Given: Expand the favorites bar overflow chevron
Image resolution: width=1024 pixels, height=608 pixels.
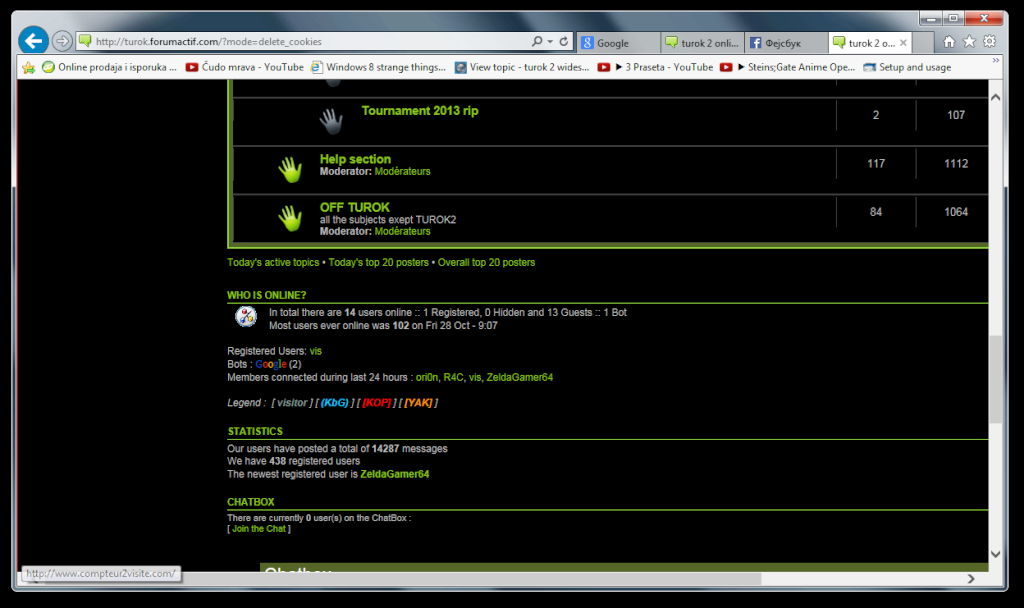Looking at the screenshot, I should [996, 60].
